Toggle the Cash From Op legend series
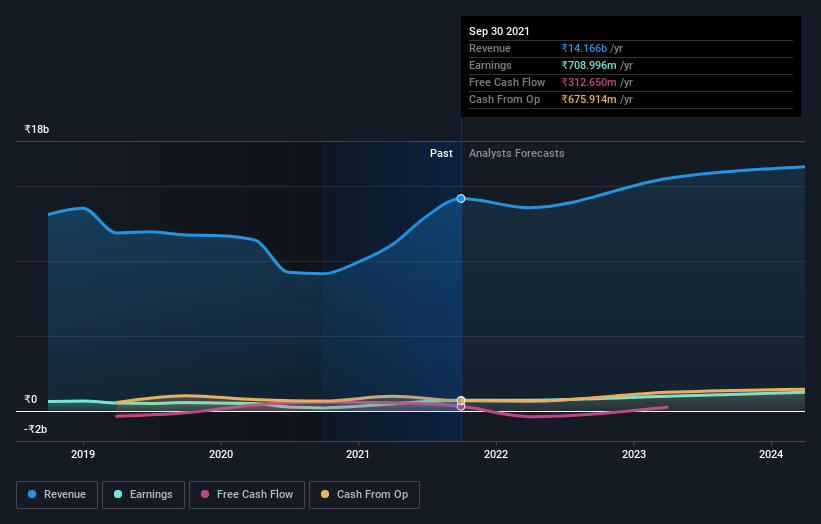The height and width of the screenshot is (524, 821). tap(364, 495)
